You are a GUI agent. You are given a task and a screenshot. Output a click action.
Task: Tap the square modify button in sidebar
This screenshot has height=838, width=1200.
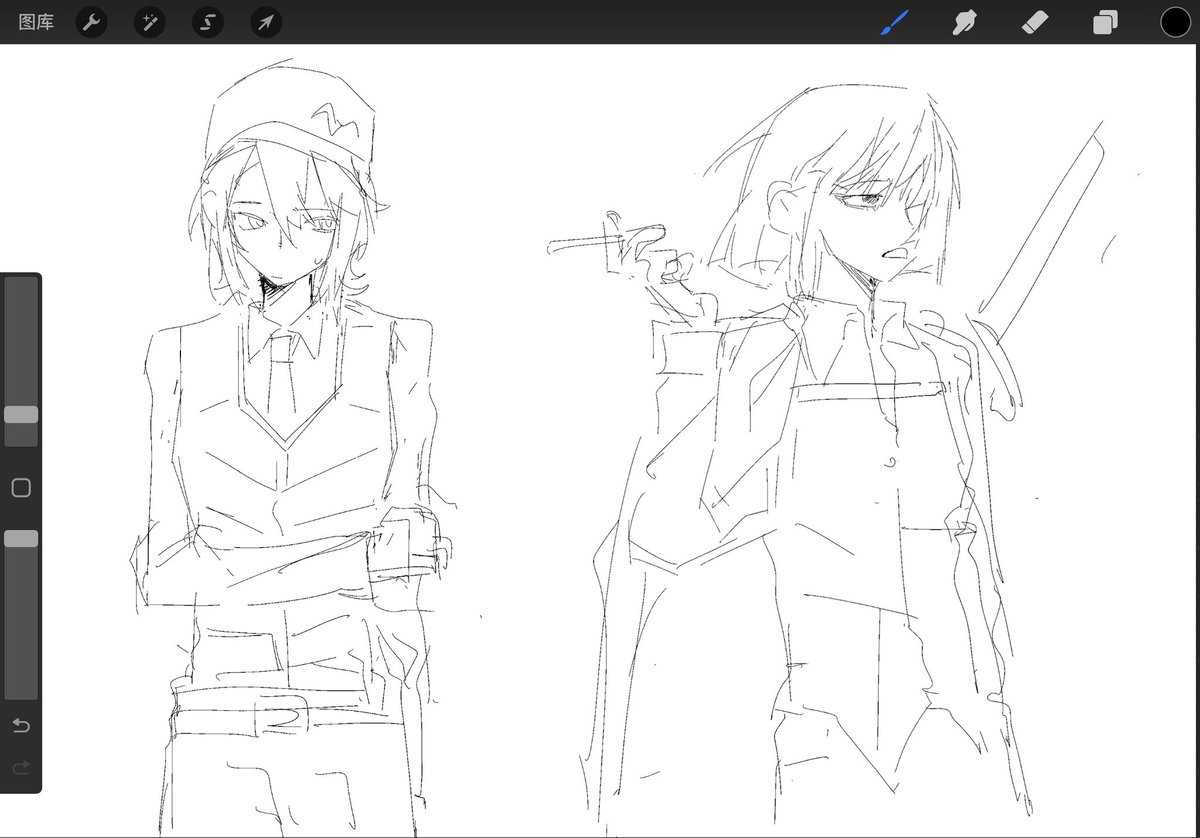point(21,488)
